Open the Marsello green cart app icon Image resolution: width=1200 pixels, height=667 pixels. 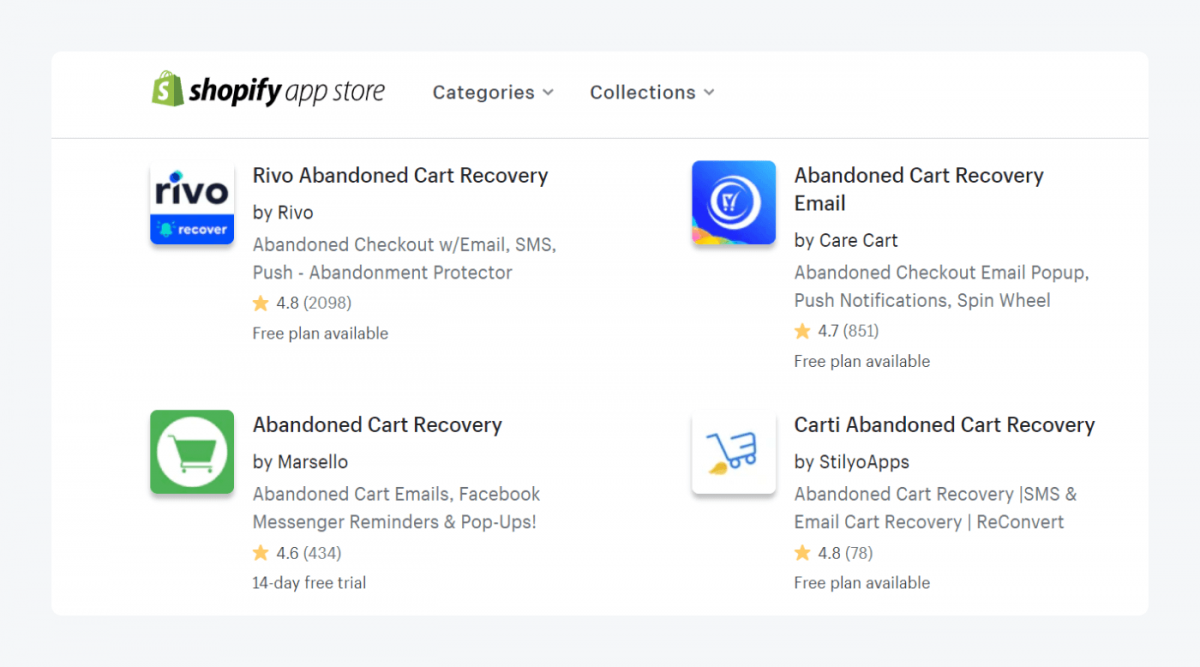pos(192,451)
